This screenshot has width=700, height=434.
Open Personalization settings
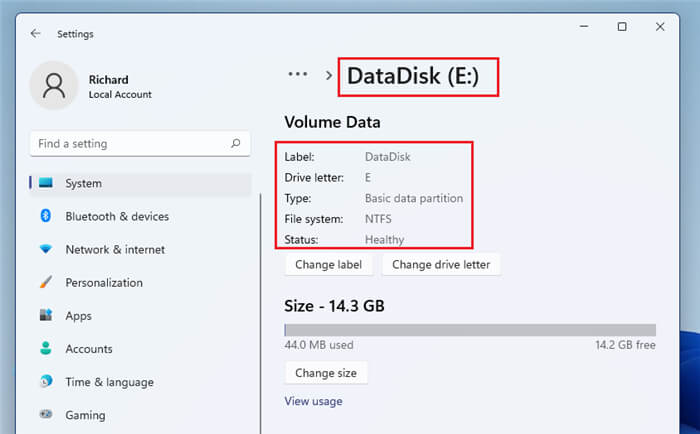(x=141, y=282)
